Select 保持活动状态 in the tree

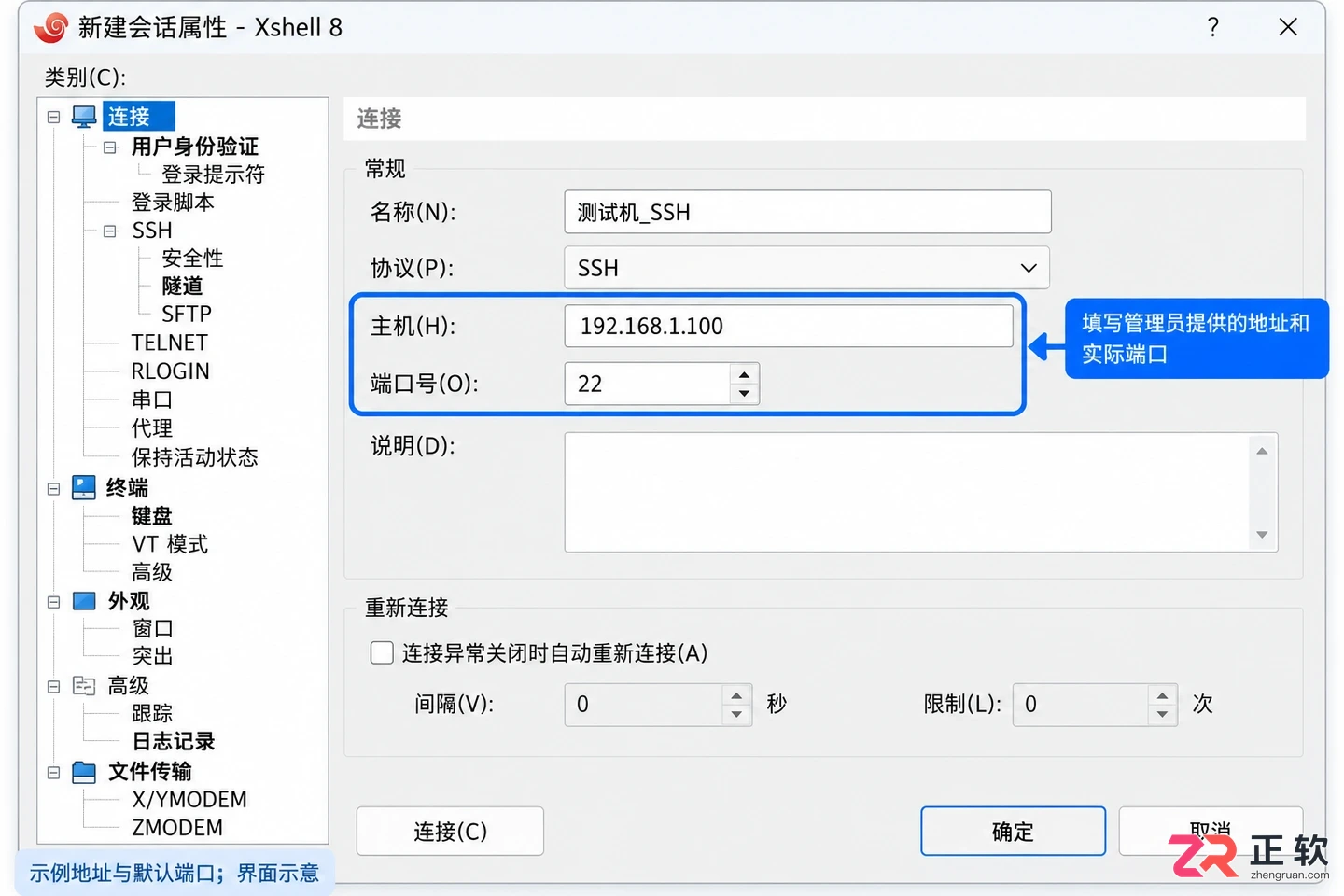point(194,457)
